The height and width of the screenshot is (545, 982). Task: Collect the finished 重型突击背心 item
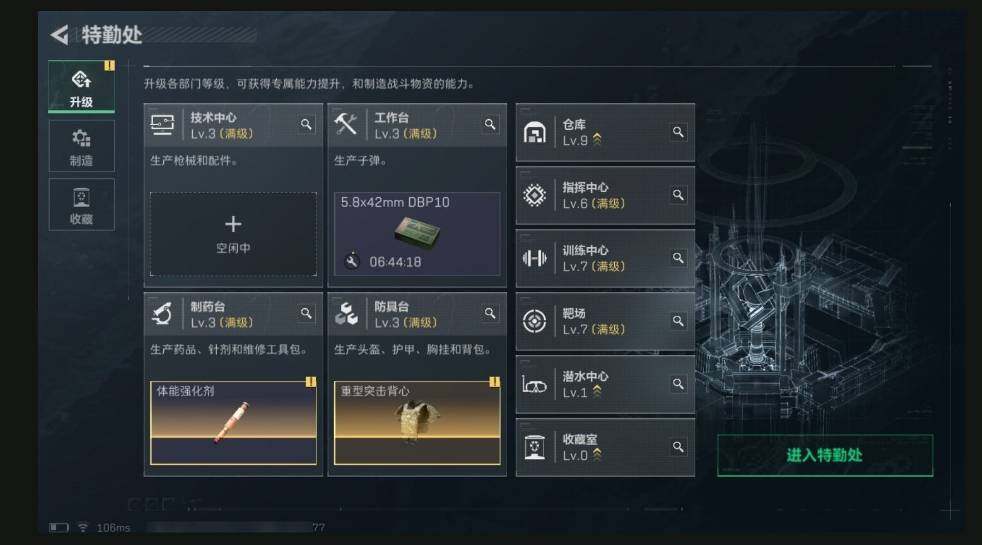point(417,423)
